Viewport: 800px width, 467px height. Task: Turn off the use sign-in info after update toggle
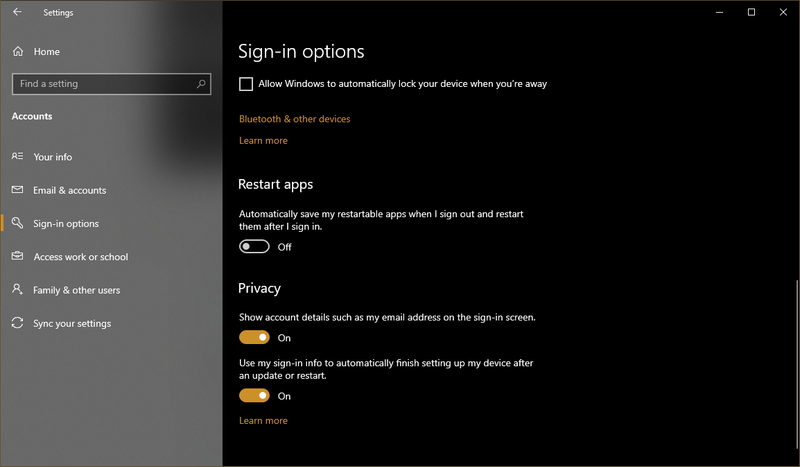tap(254, 396)
